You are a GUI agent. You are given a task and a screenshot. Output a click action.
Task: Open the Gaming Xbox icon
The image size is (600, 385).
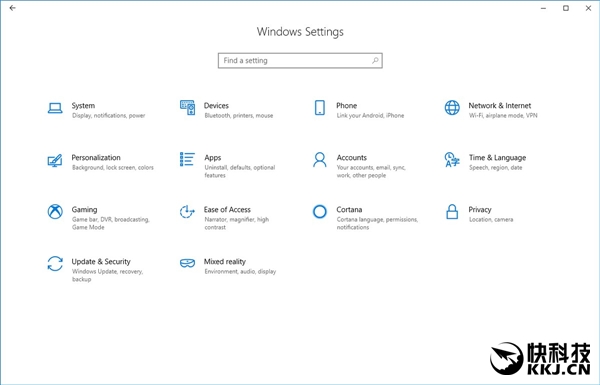pyautogui.click(x=55, y=212)
